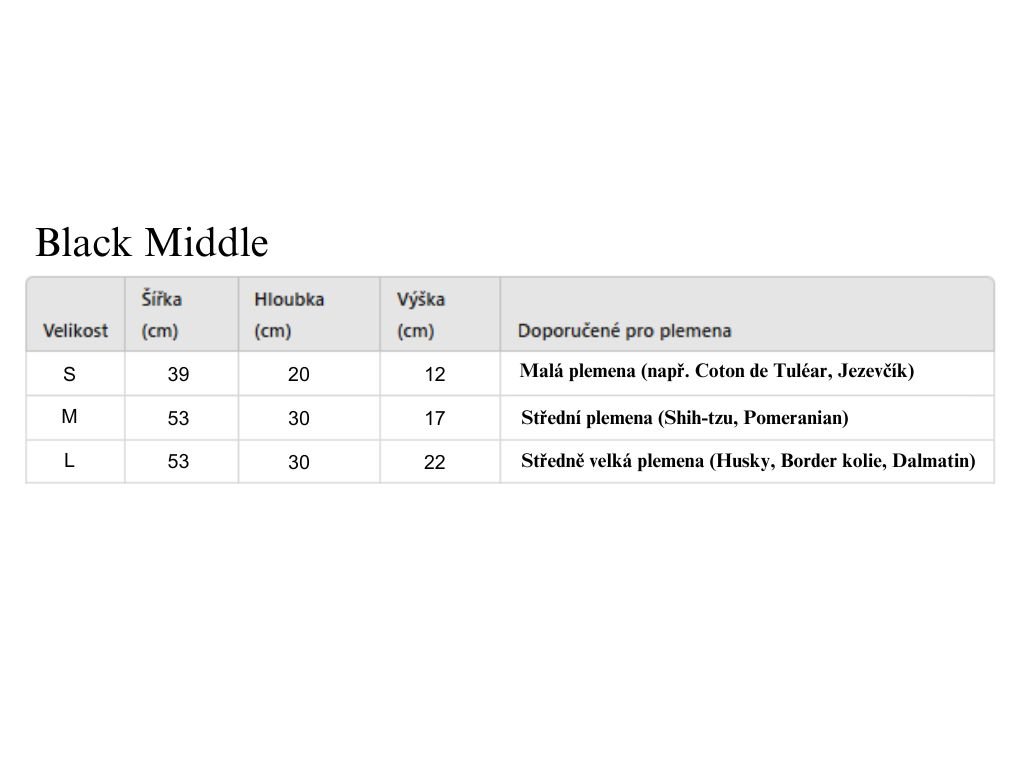The image size is (1024, 768).
Task: Select width 53 in the M row
Action: (178, 419)
